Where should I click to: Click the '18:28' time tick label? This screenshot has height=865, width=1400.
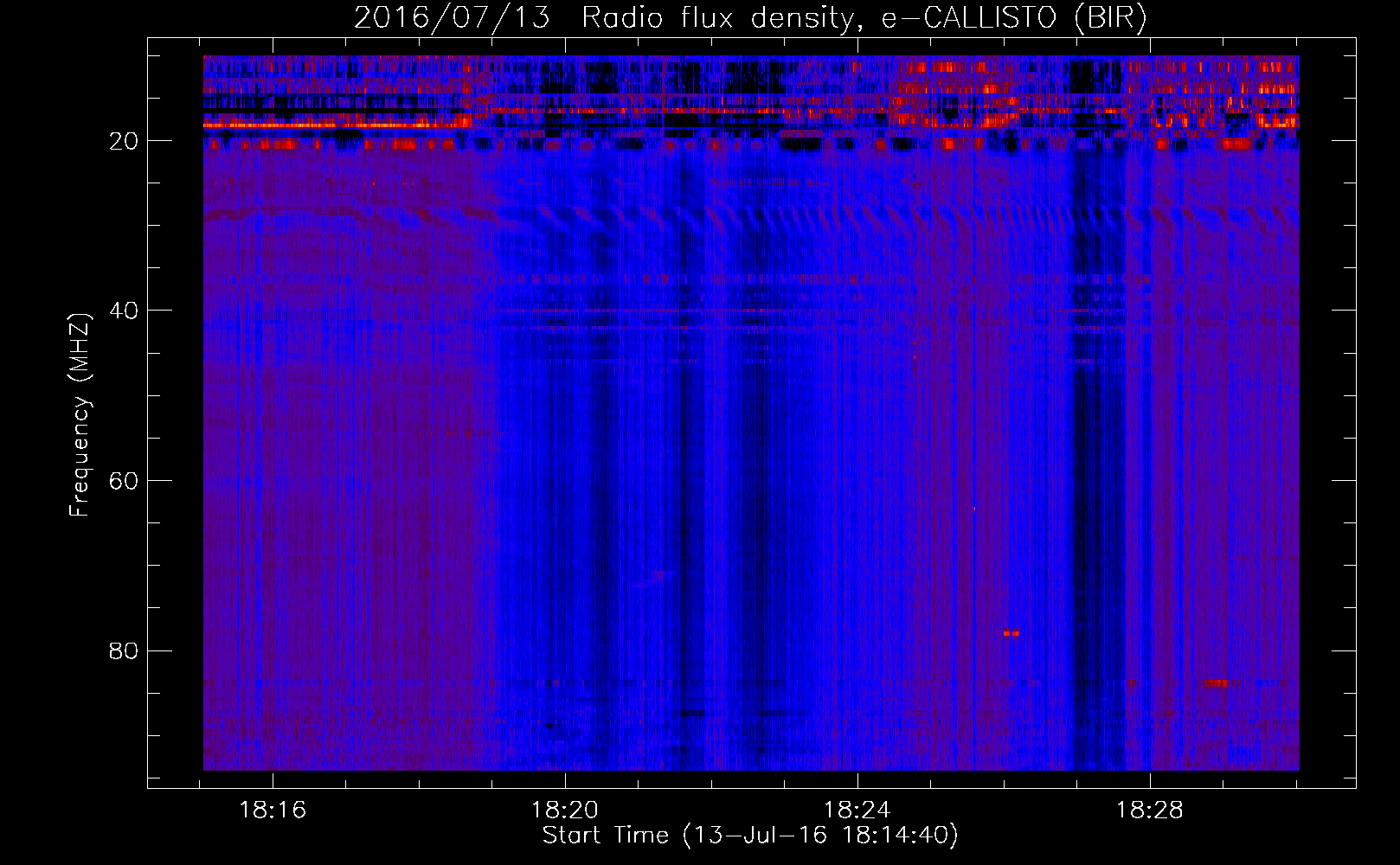(1150, 811)
